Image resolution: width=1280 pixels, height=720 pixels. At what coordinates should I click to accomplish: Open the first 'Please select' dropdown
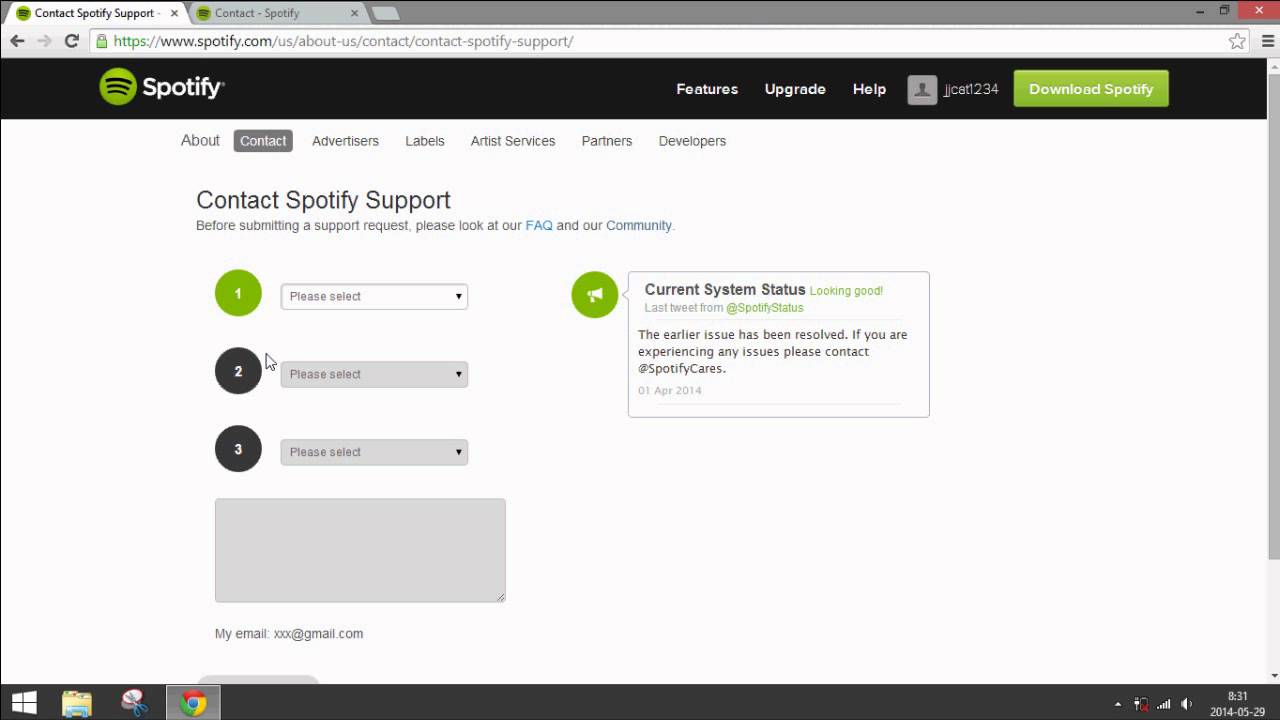pos(374,296)
